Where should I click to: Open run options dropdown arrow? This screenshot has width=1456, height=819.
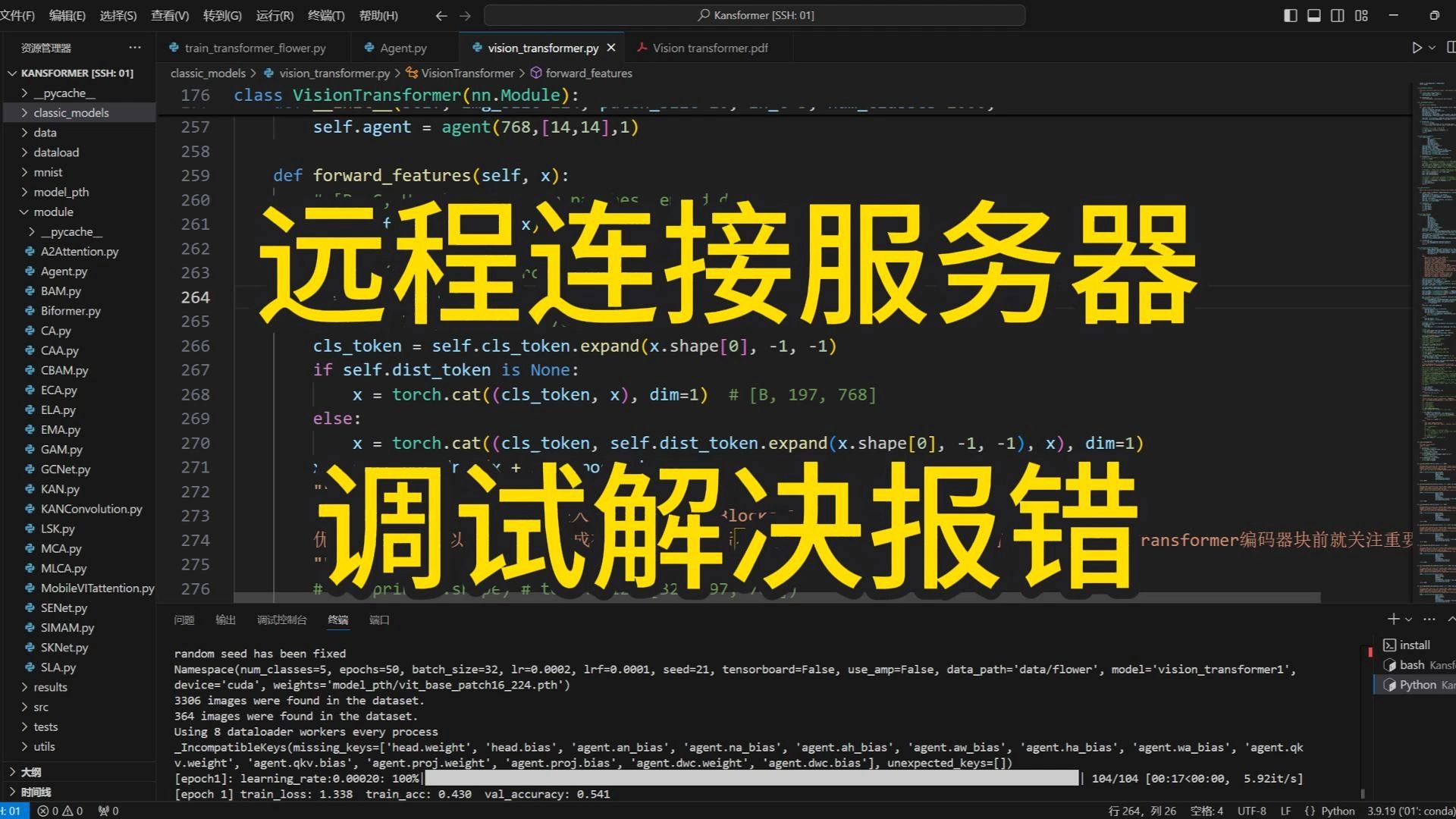[1432, 47]
